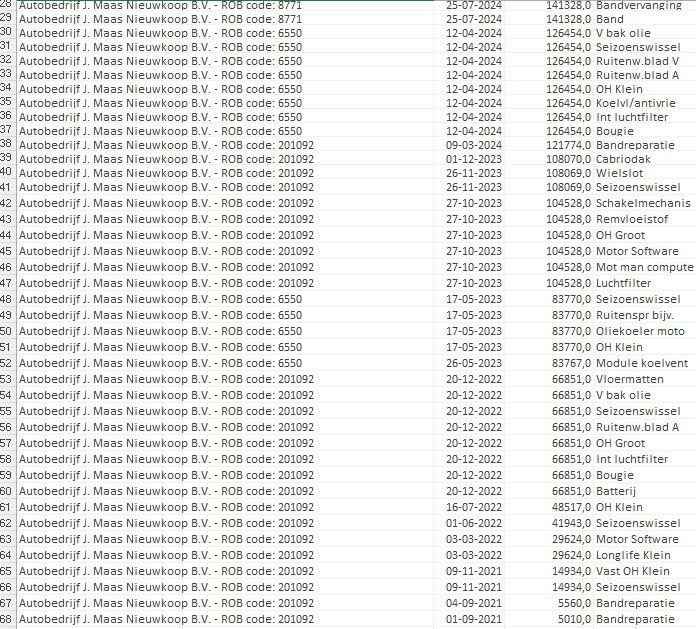Click the Remvloeistof cell
Image resolution: width=696 pixels, height=629 pixels.
(x=637, y=219)
